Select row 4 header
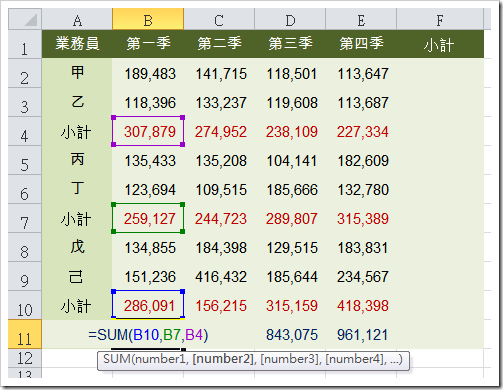 25,131
